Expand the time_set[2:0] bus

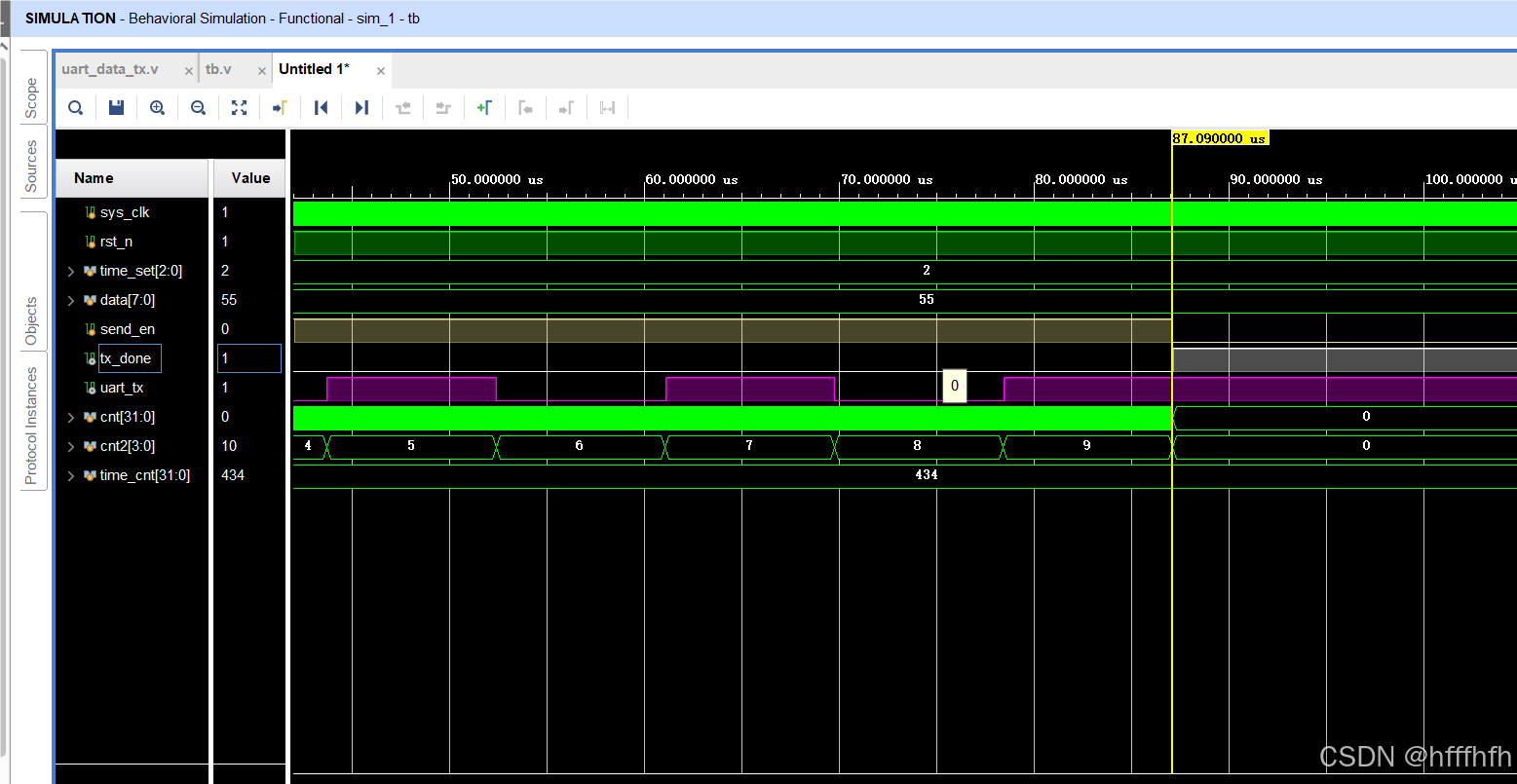click(x=70, y=271)
